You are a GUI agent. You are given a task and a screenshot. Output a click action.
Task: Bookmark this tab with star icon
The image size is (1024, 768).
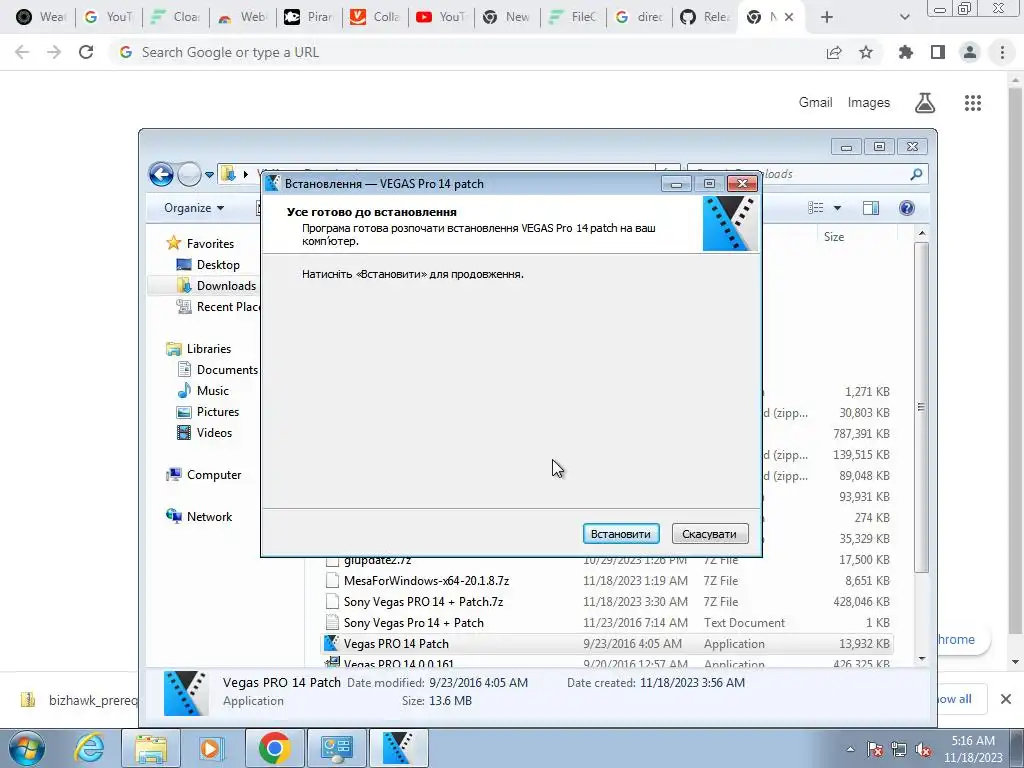tap(866, 52)
